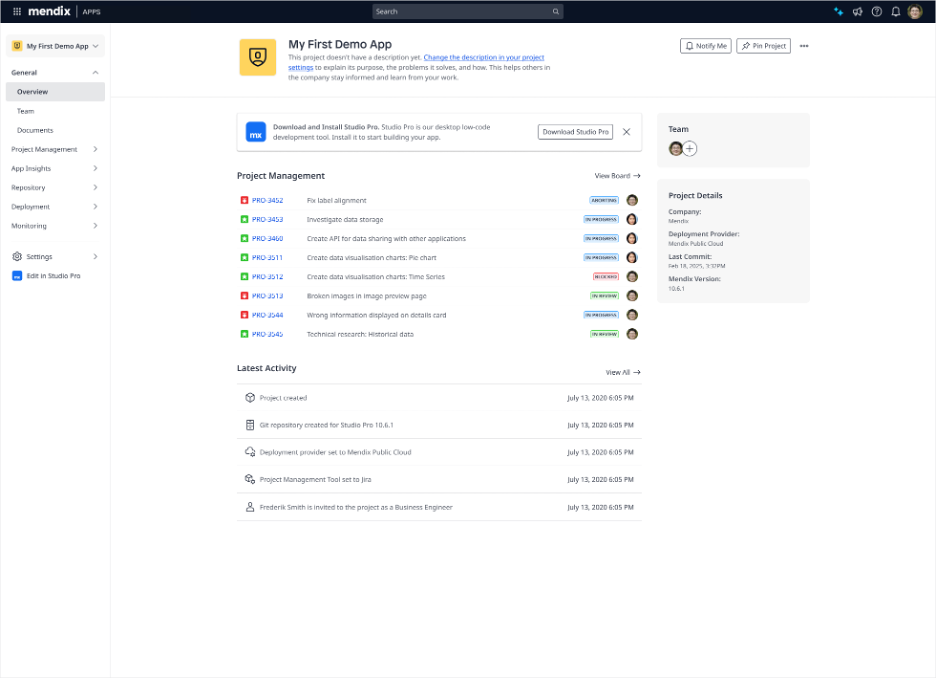Click the user profile avatar in header
The width and height of the screenshot is (936, 678).
coord(915,12)
